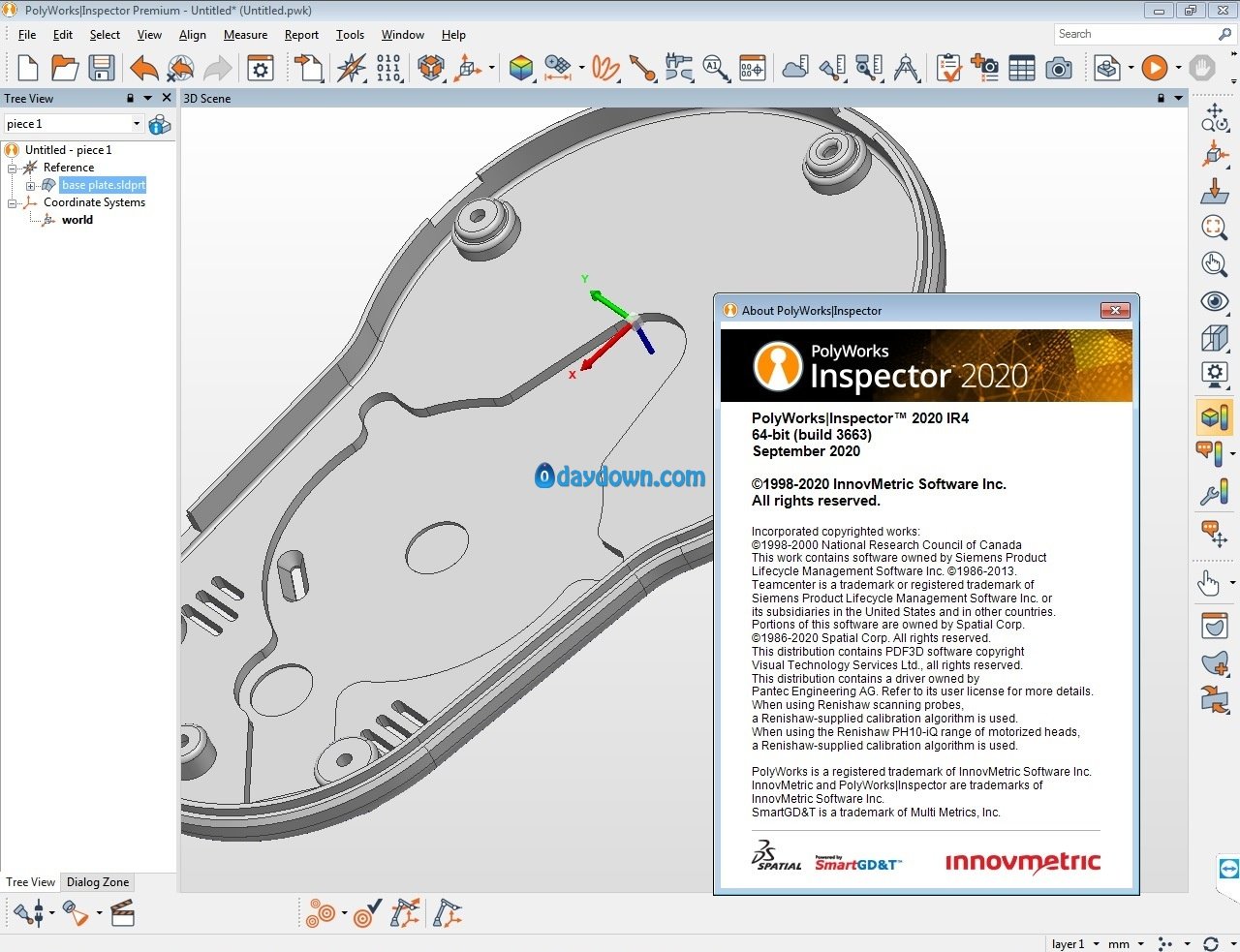1240x952 pixels.
Task: Close the Tree View panel
Action: point(167,98)
